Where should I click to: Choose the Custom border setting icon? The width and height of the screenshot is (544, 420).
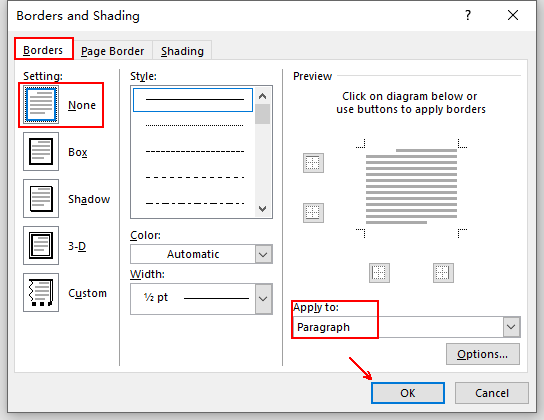pyautogui.click(x=41, y=292)
